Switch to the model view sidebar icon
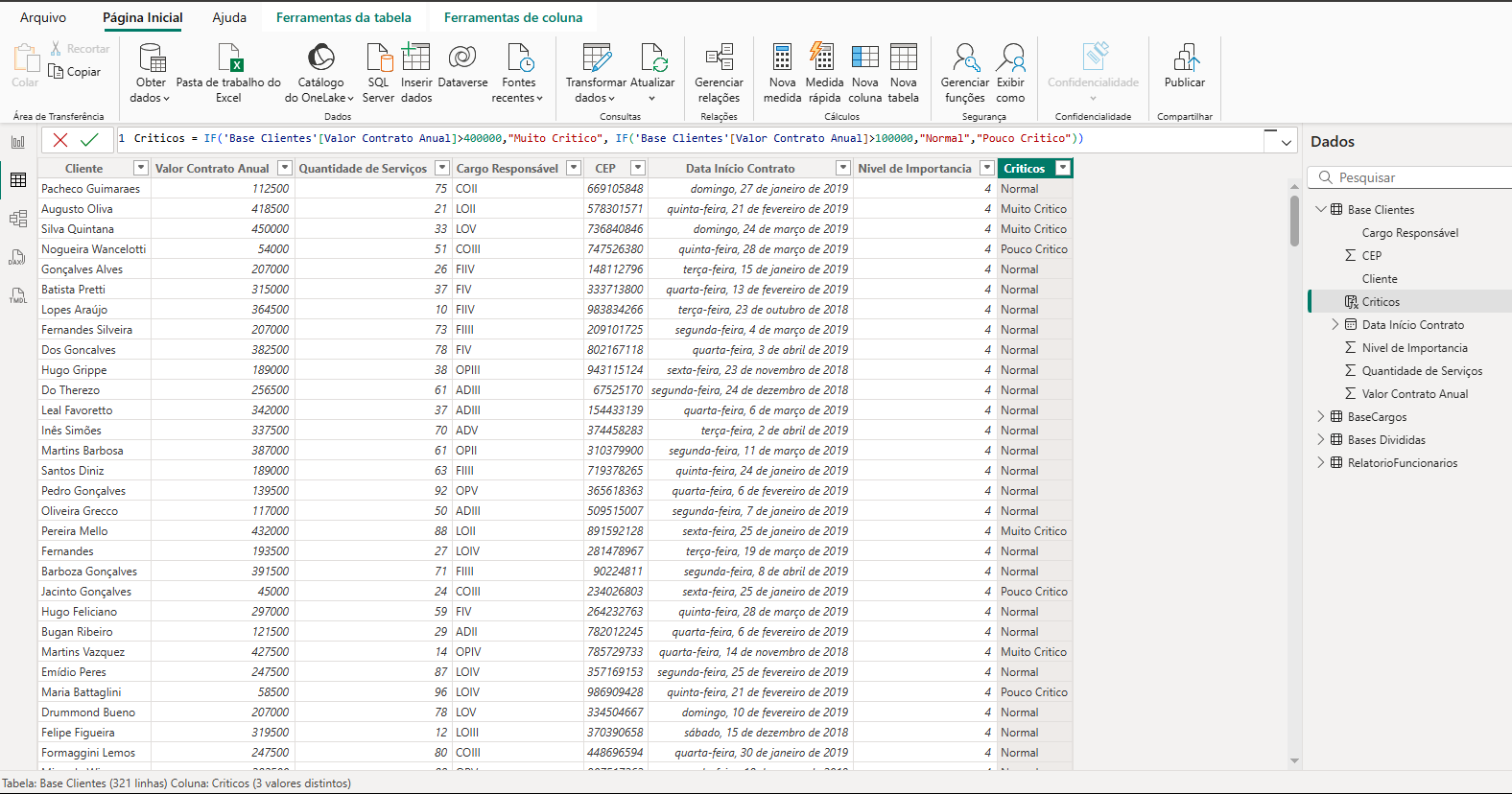Viewport: 1512px width, 794px height. tap(18, 219)
